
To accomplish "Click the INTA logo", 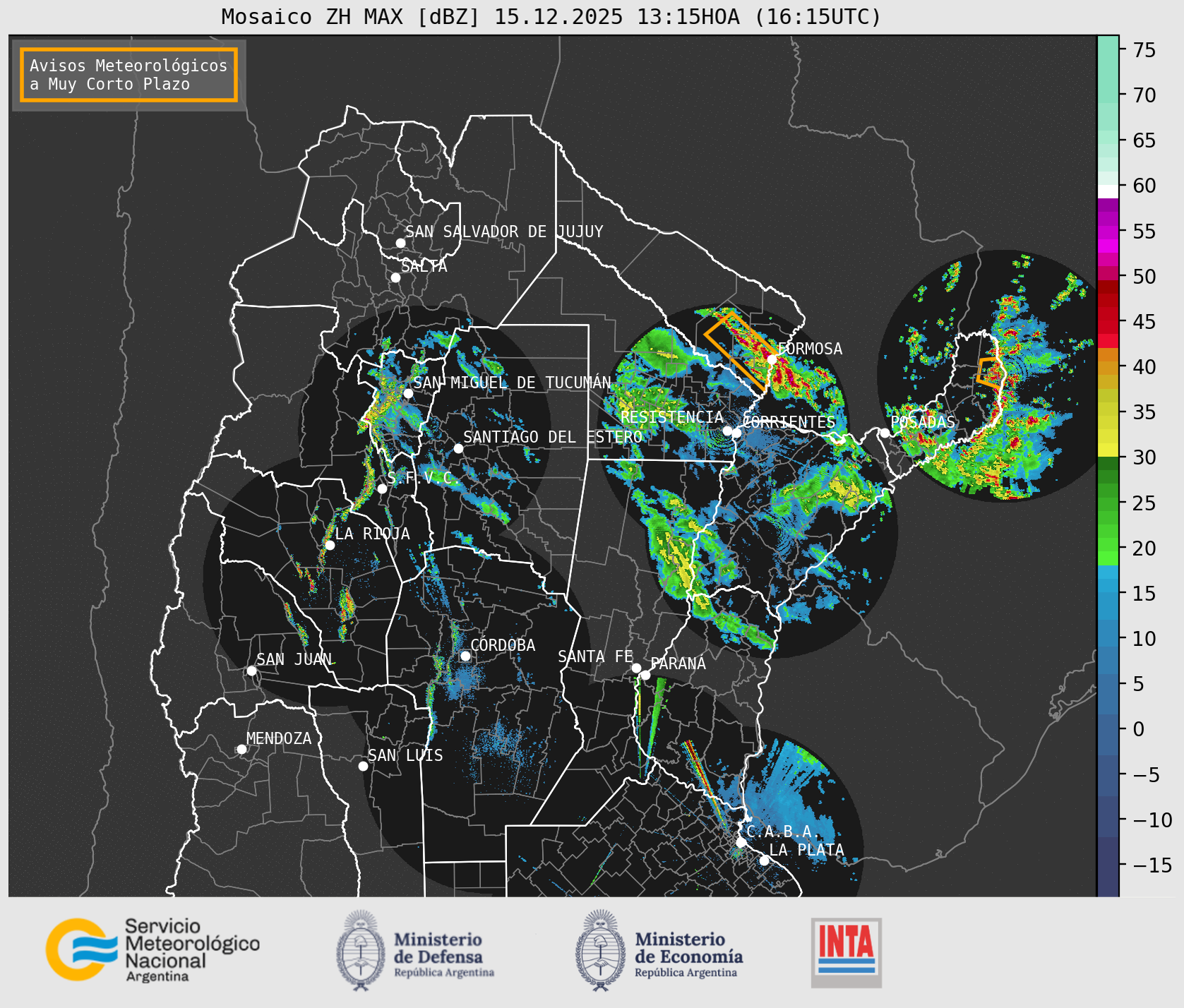I will tap(847, 952).
